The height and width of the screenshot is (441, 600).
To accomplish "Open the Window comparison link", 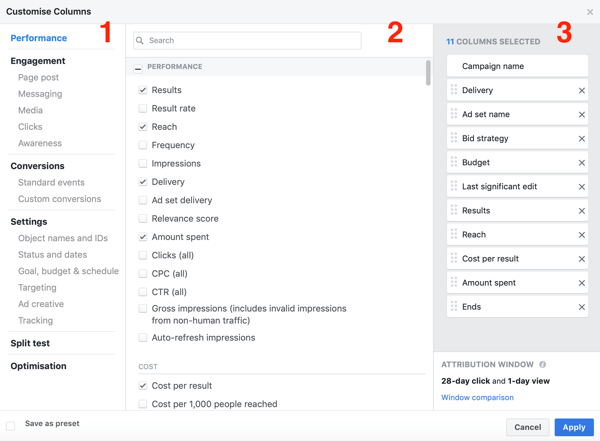I will pos(477,398).
